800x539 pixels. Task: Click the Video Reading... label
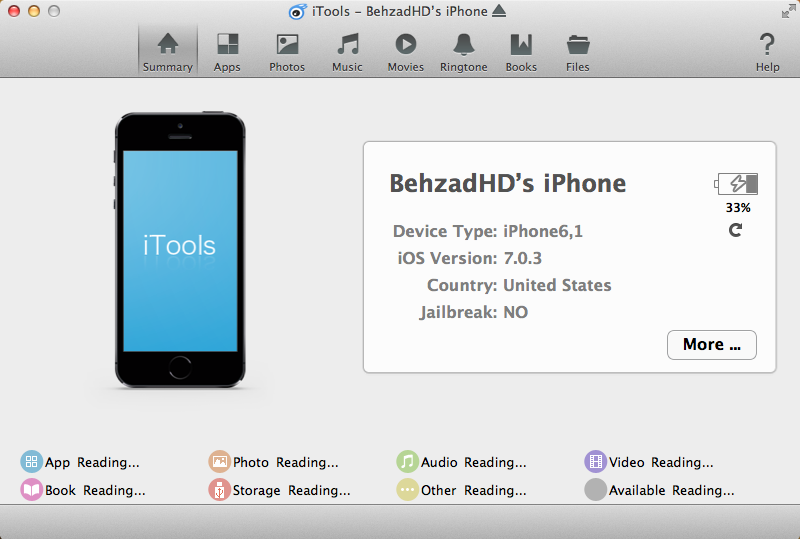661,462
